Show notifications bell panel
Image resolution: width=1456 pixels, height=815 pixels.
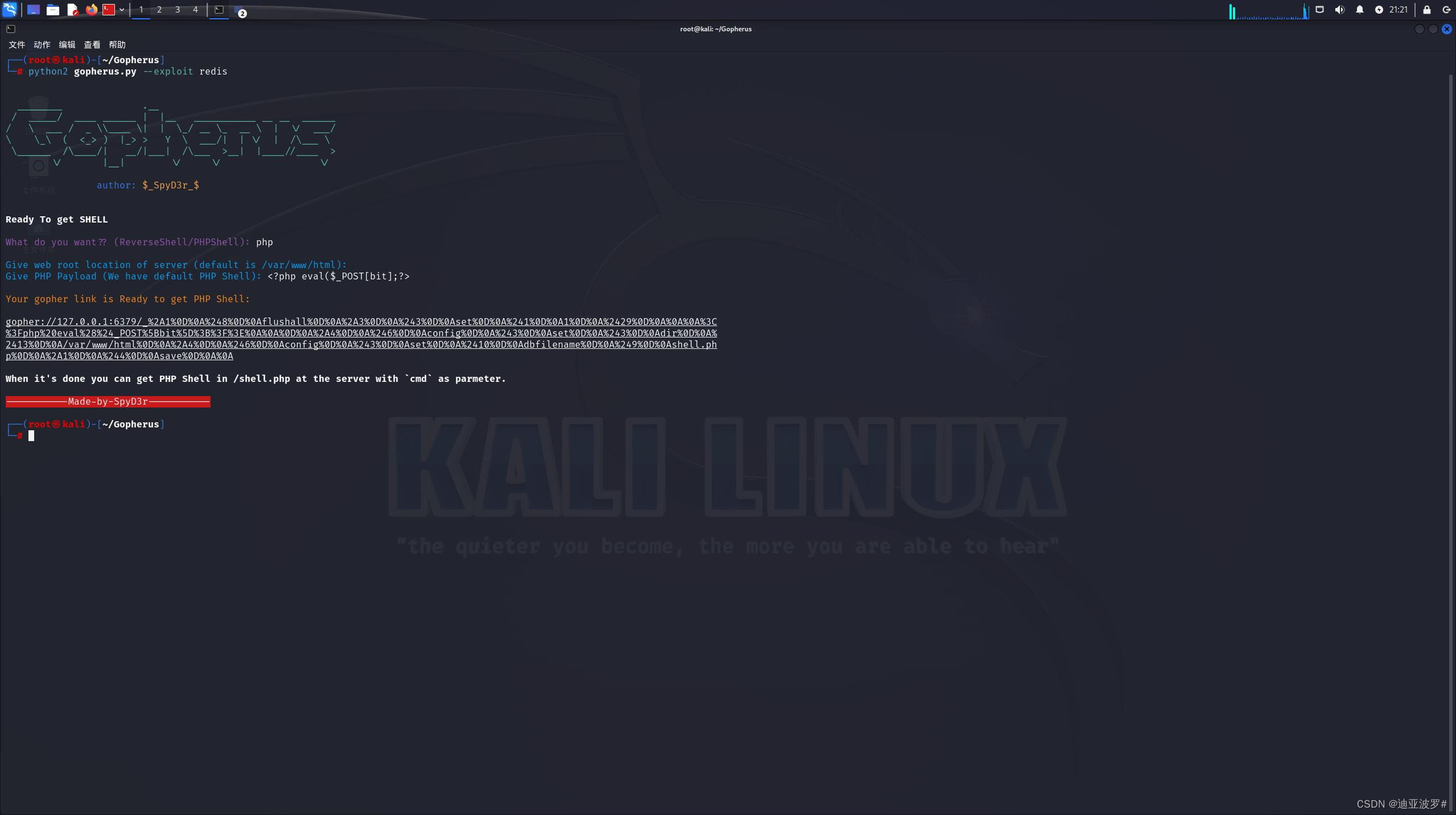1359,10
